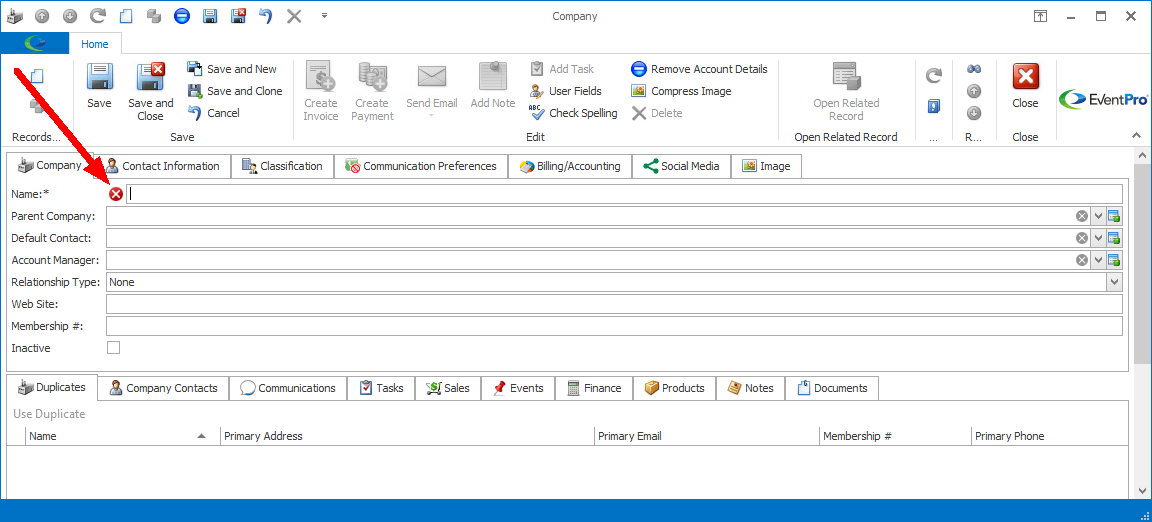Click the Save floppy icon in the ribbon

[99, 76]
